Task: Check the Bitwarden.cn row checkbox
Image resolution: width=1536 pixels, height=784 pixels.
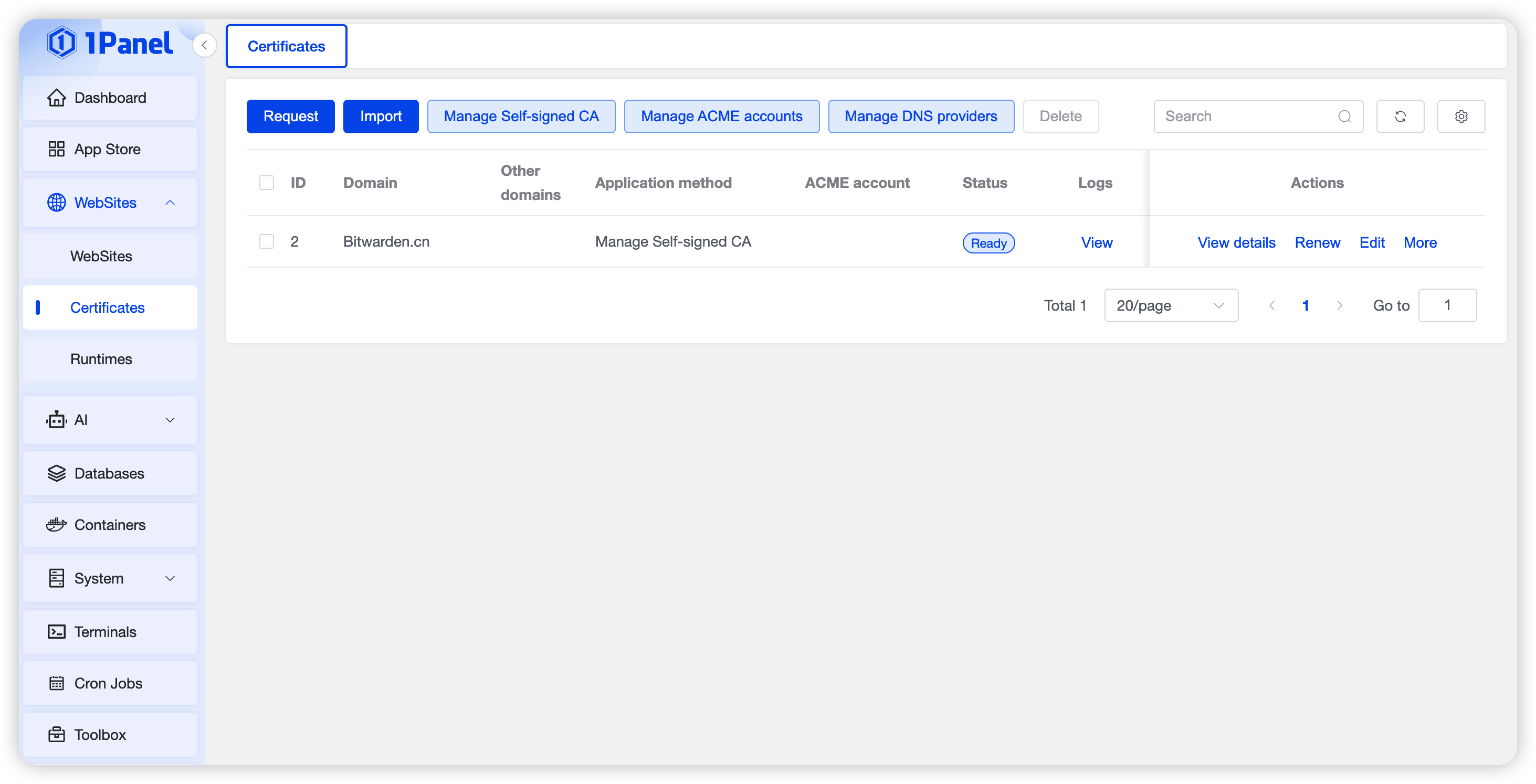Action: (267, 241)
